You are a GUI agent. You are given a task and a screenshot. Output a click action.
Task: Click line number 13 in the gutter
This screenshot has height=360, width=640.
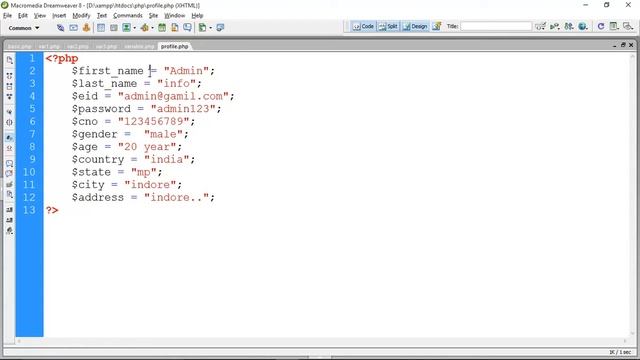point(29,210)
